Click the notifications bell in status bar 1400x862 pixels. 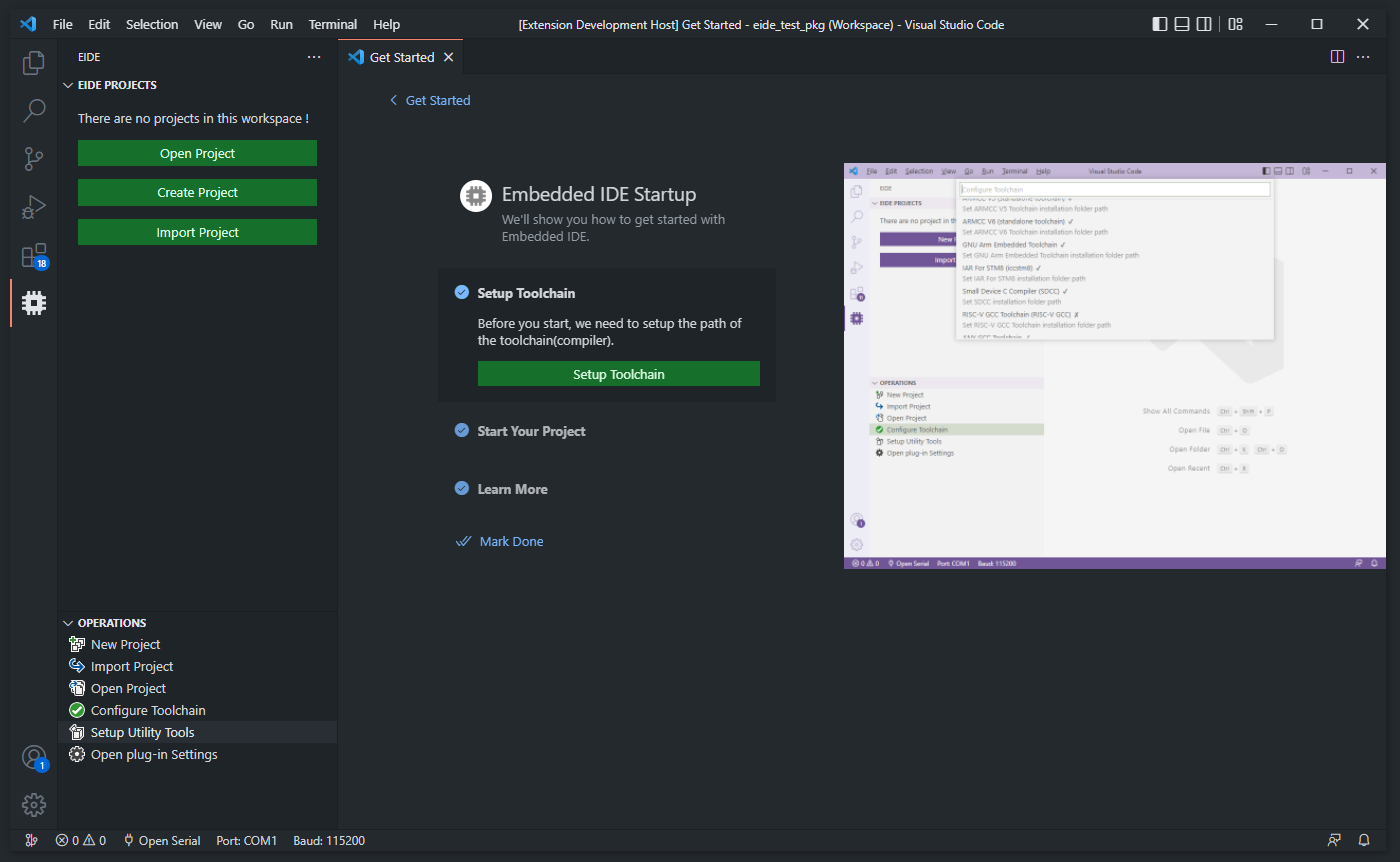click(x=1364, y=840)
